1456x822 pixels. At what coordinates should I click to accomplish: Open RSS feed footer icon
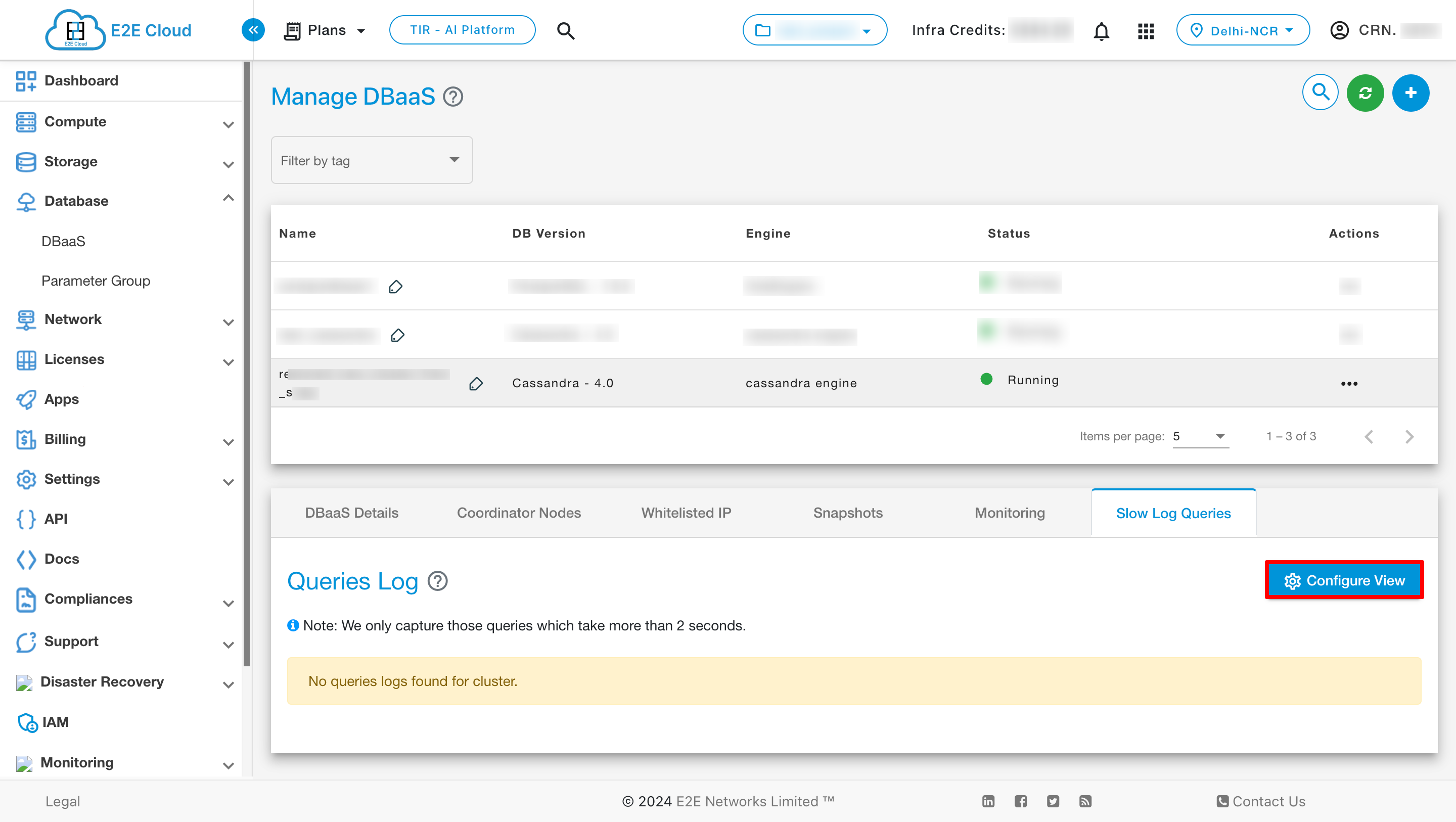click(x=1084, y=801)
